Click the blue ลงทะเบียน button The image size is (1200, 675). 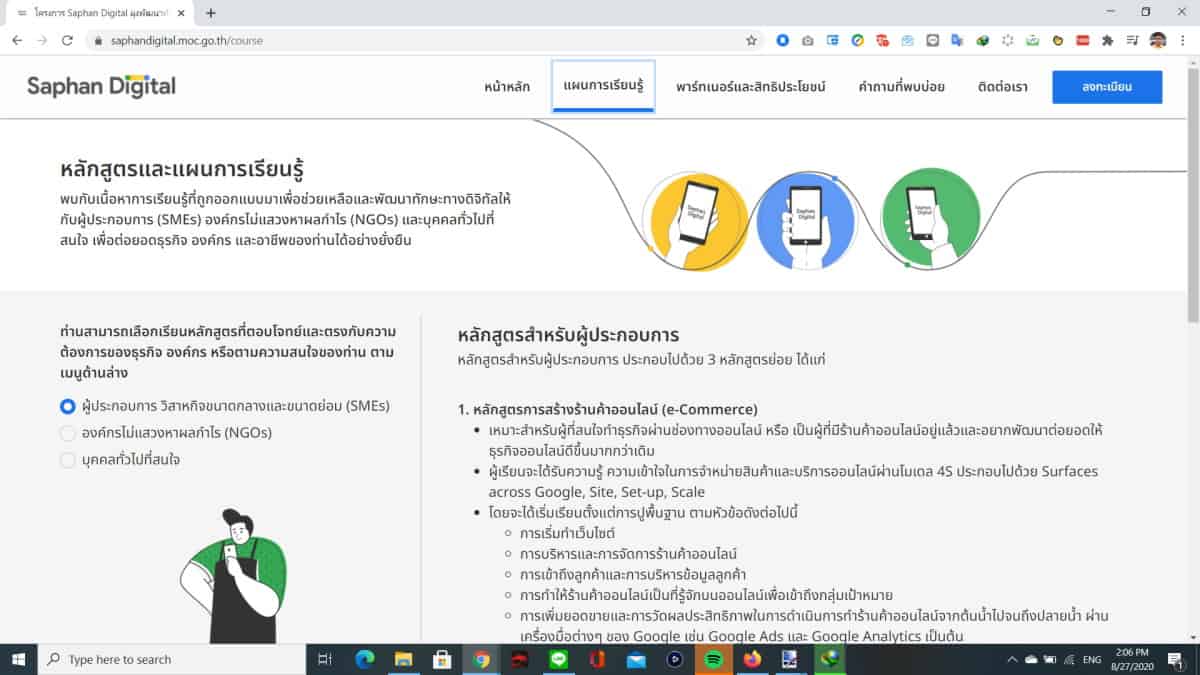1106,87
